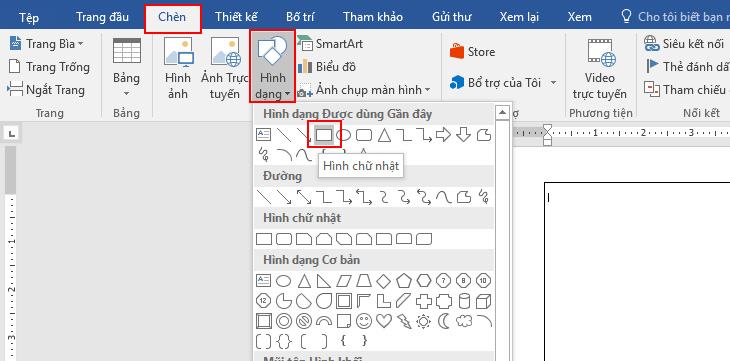Switch to the Bố trí tab
This screenshot has width=730, height=361.
(300, 17)
